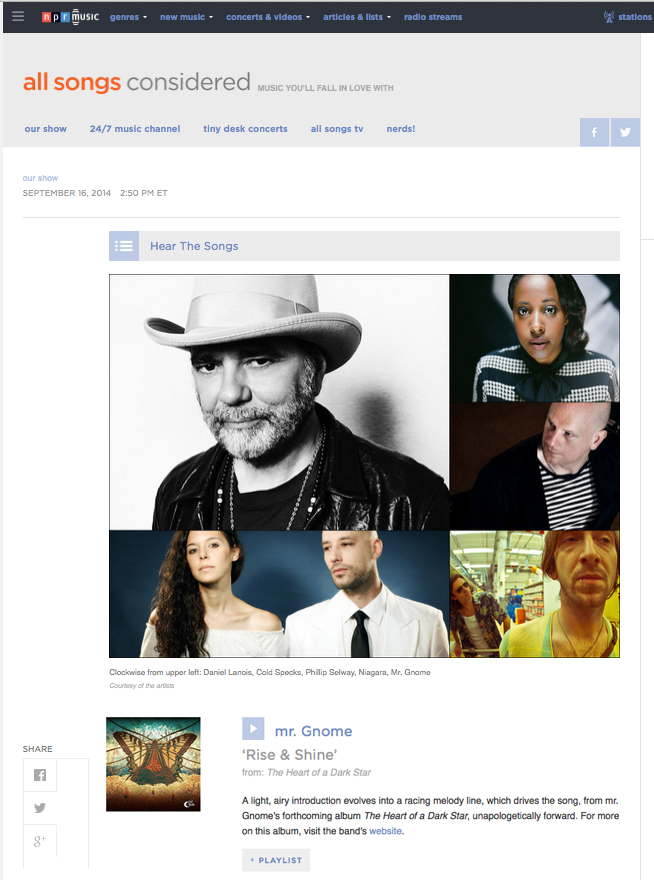Add the song with + PLAYLIST button

[276, 860]
